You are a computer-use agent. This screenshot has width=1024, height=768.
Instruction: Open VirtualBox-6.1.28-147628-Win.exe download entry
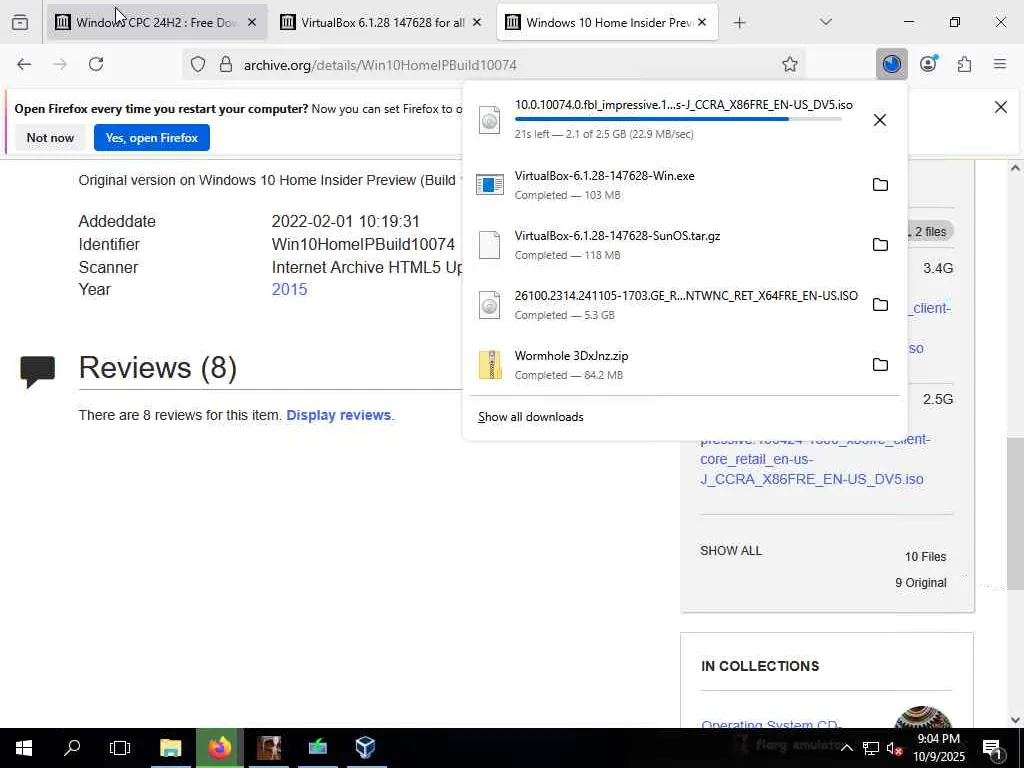click(x=665, y=185)
